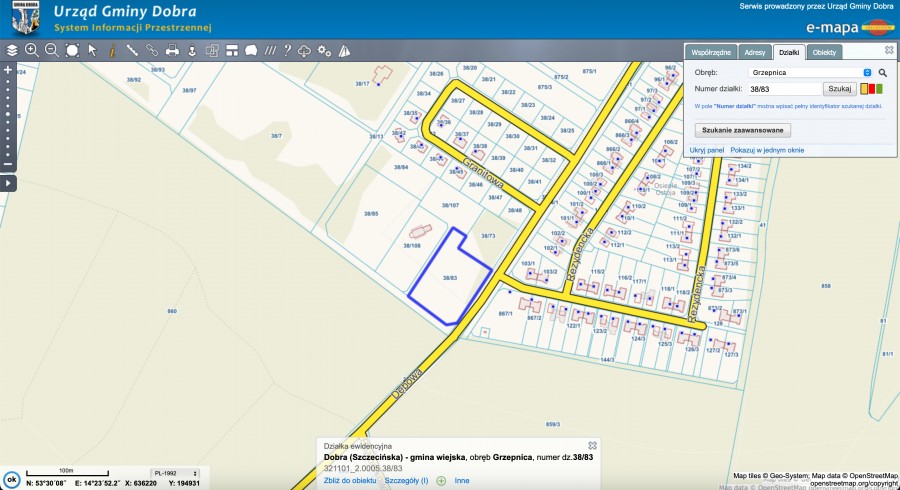Select the zoom out magnifier tool
The image size is (900, 490).
coord(51,49)
